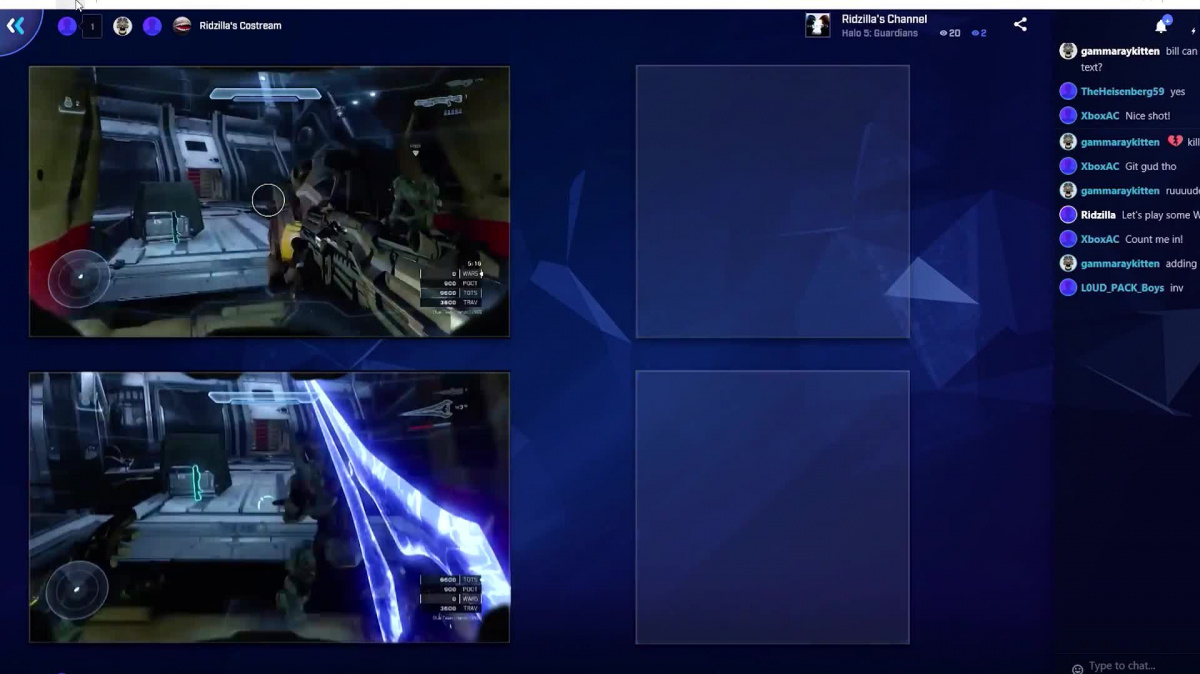This screenshot has width=1200, height=674.
Task: Click L0UD_PACK_Boys username in chat
Action: tap(1122, 288)
